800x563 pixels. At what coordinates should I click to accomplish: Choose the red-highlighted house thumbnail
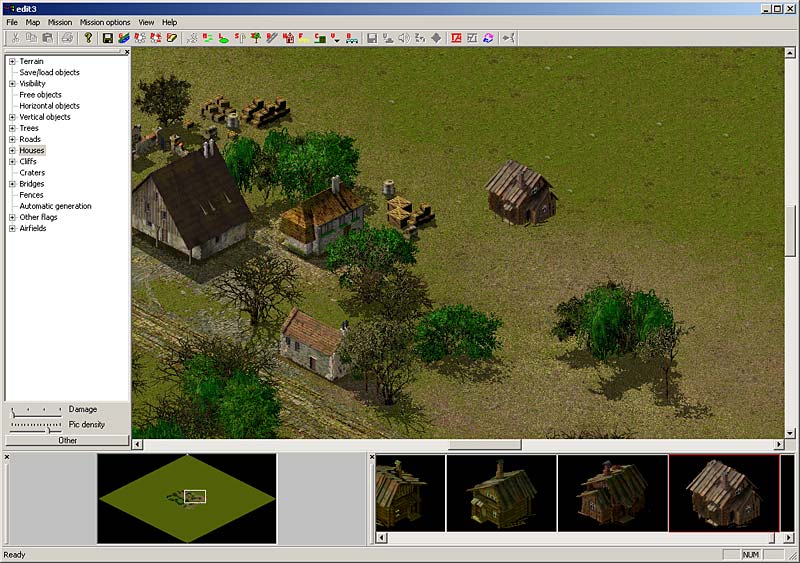[x=723, y=493]
